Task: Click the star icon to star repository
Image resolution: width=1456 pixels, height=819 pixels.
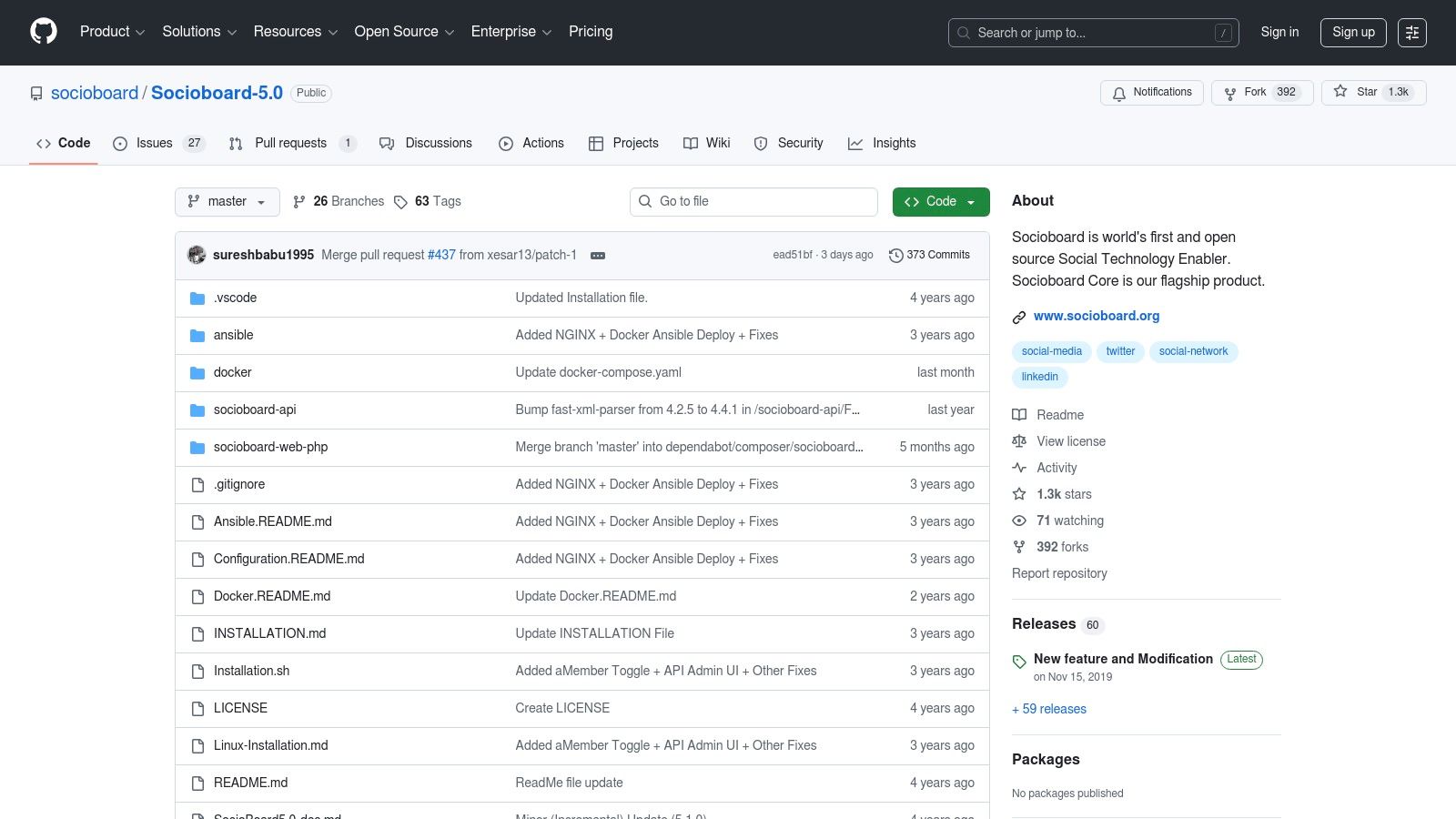Action: point(1340,92)
